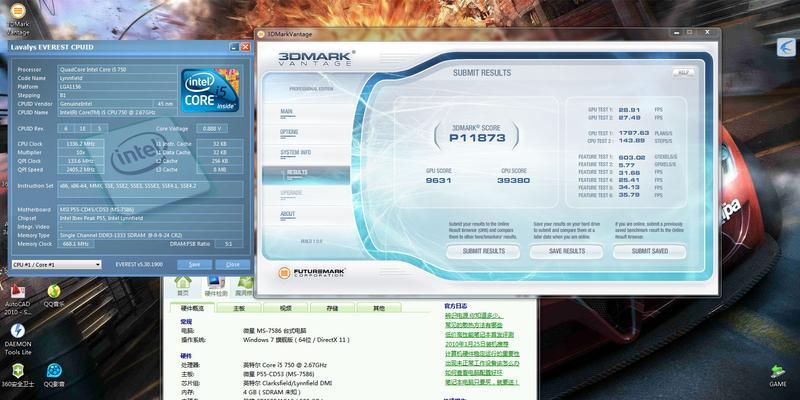
Task: Click the SUBMIT RESULTS button
Action: [483, 251]
